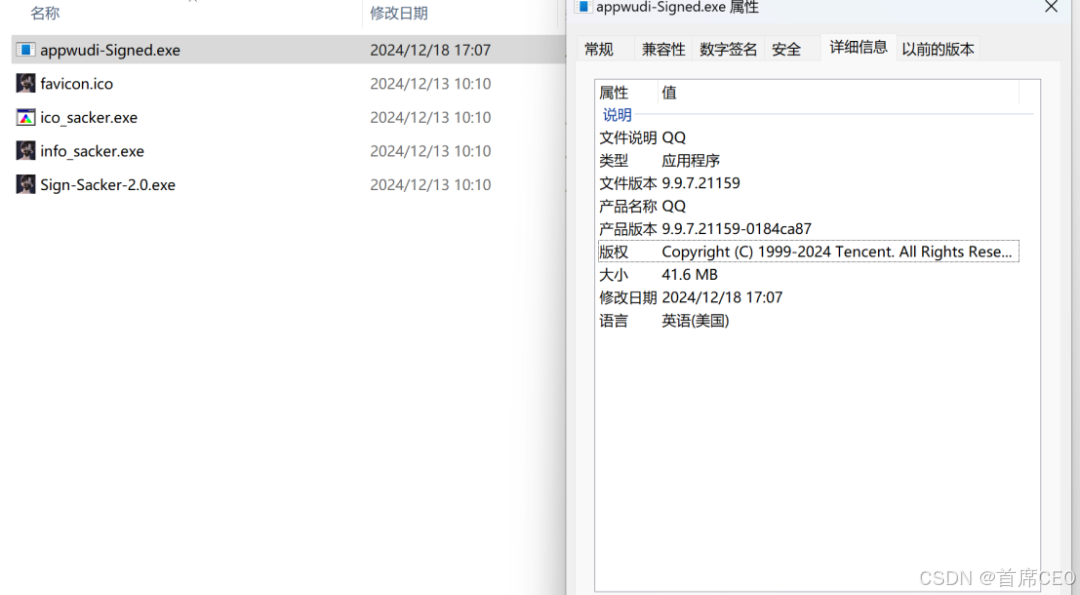Screen dimensions: 1080x595
Task: Click the date 2024/12/18 17:07 in file list
Action: pos(430,50)
